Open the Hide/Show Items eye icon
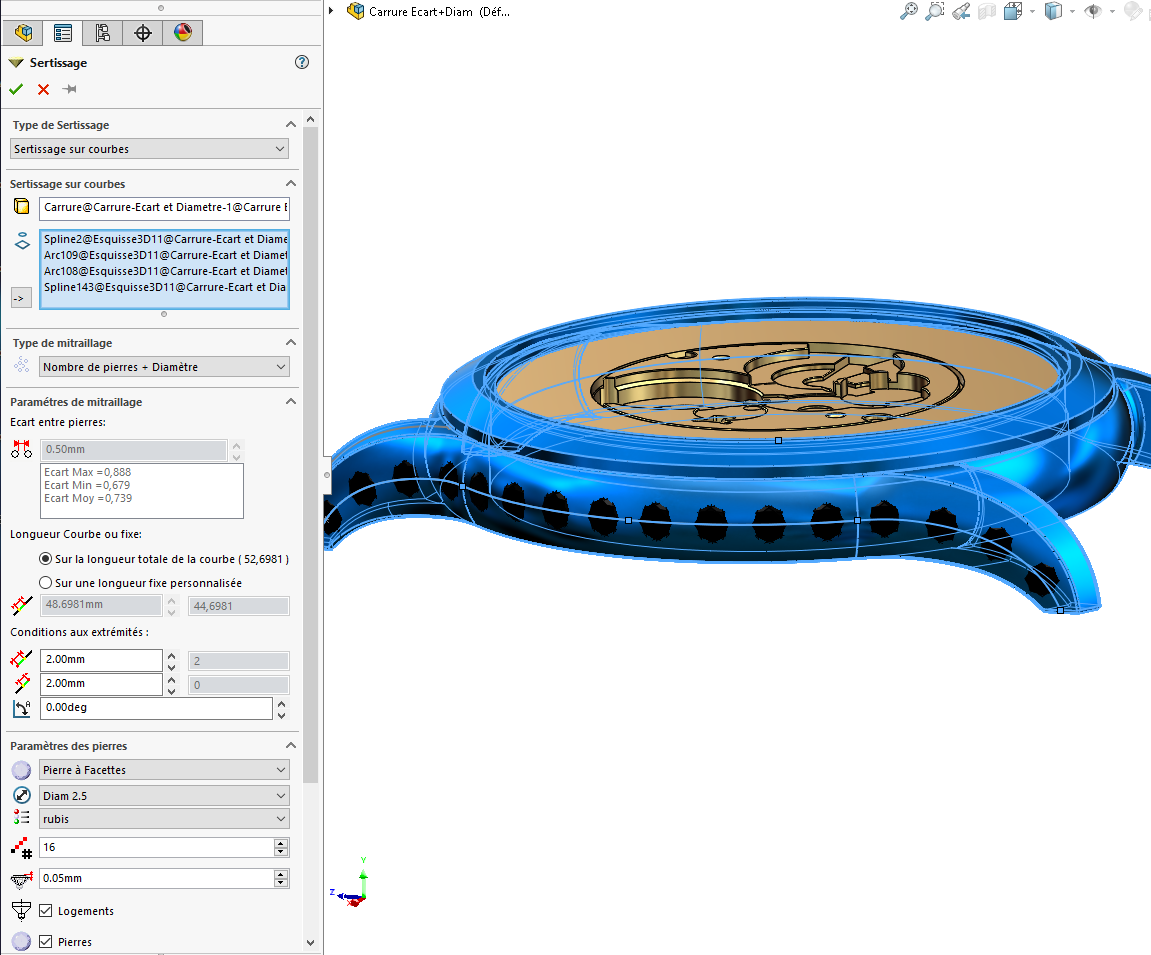This screenshot has height=955, width=1151. [x=1093, y=11]
